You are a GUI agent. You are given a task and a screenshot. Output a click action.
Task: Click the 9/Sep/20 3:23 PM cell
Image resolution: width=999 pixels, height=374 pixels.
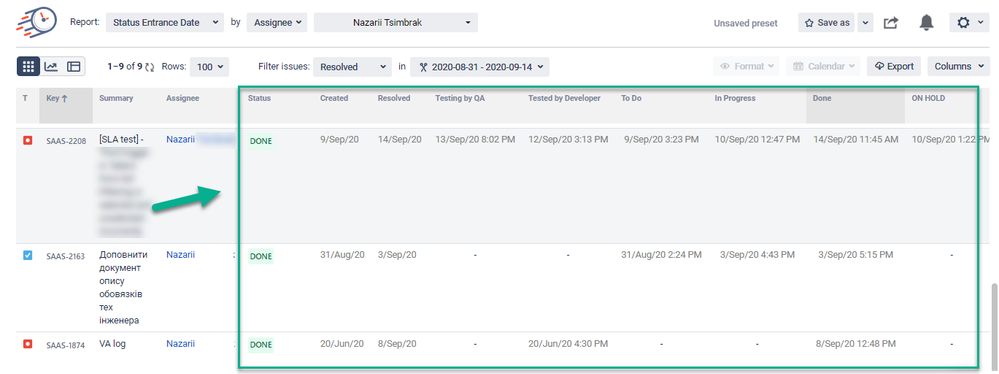660,139
